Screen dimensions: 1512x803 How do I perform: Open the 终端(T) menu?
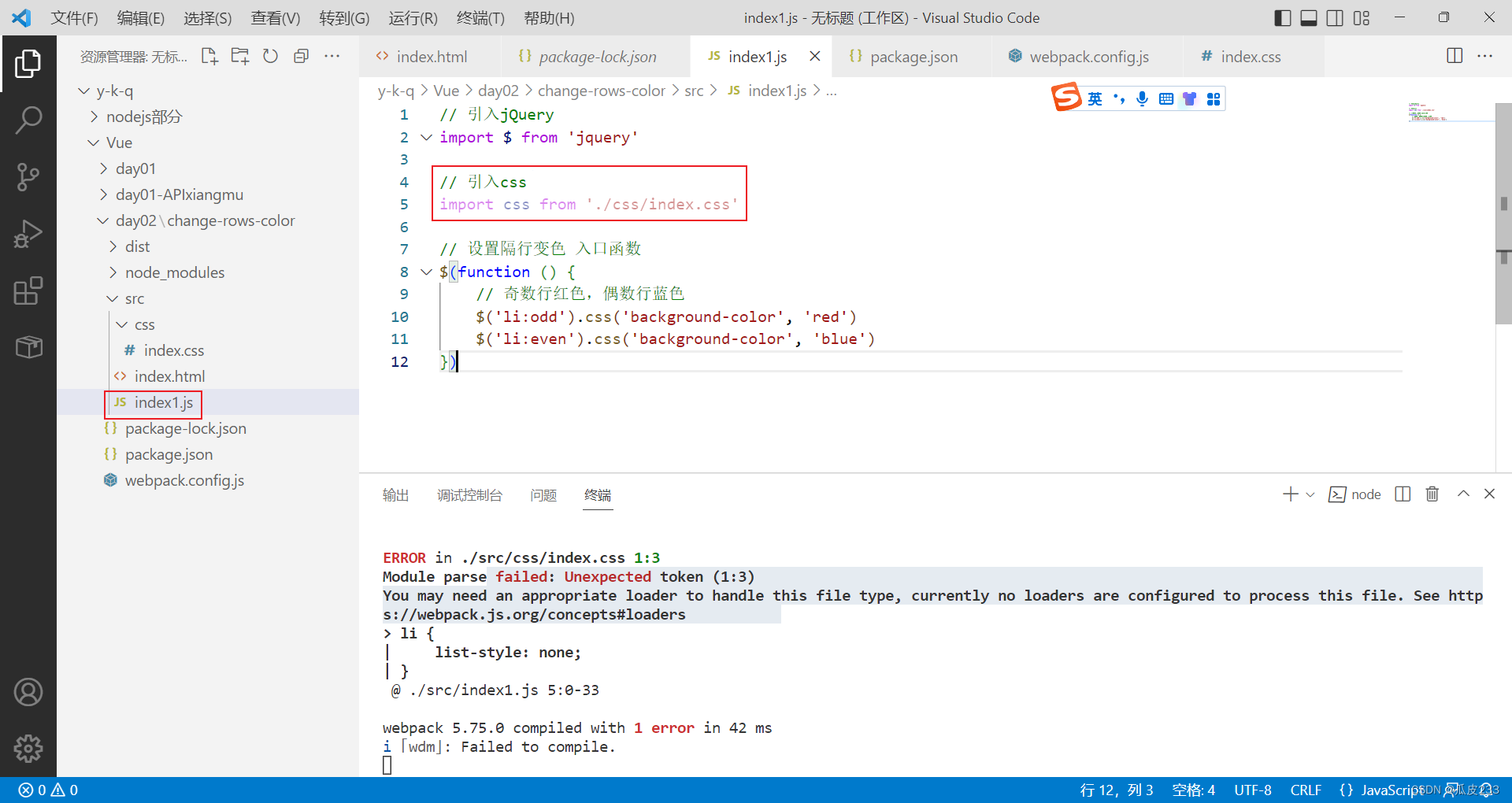point(480,17)
